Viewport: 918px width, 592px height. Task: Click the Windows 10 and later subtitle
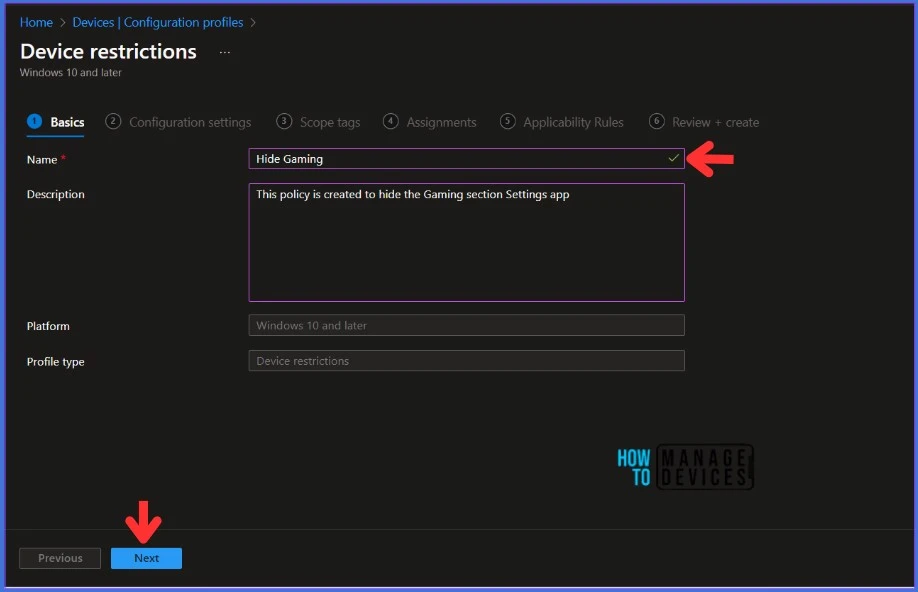(71, 73)
